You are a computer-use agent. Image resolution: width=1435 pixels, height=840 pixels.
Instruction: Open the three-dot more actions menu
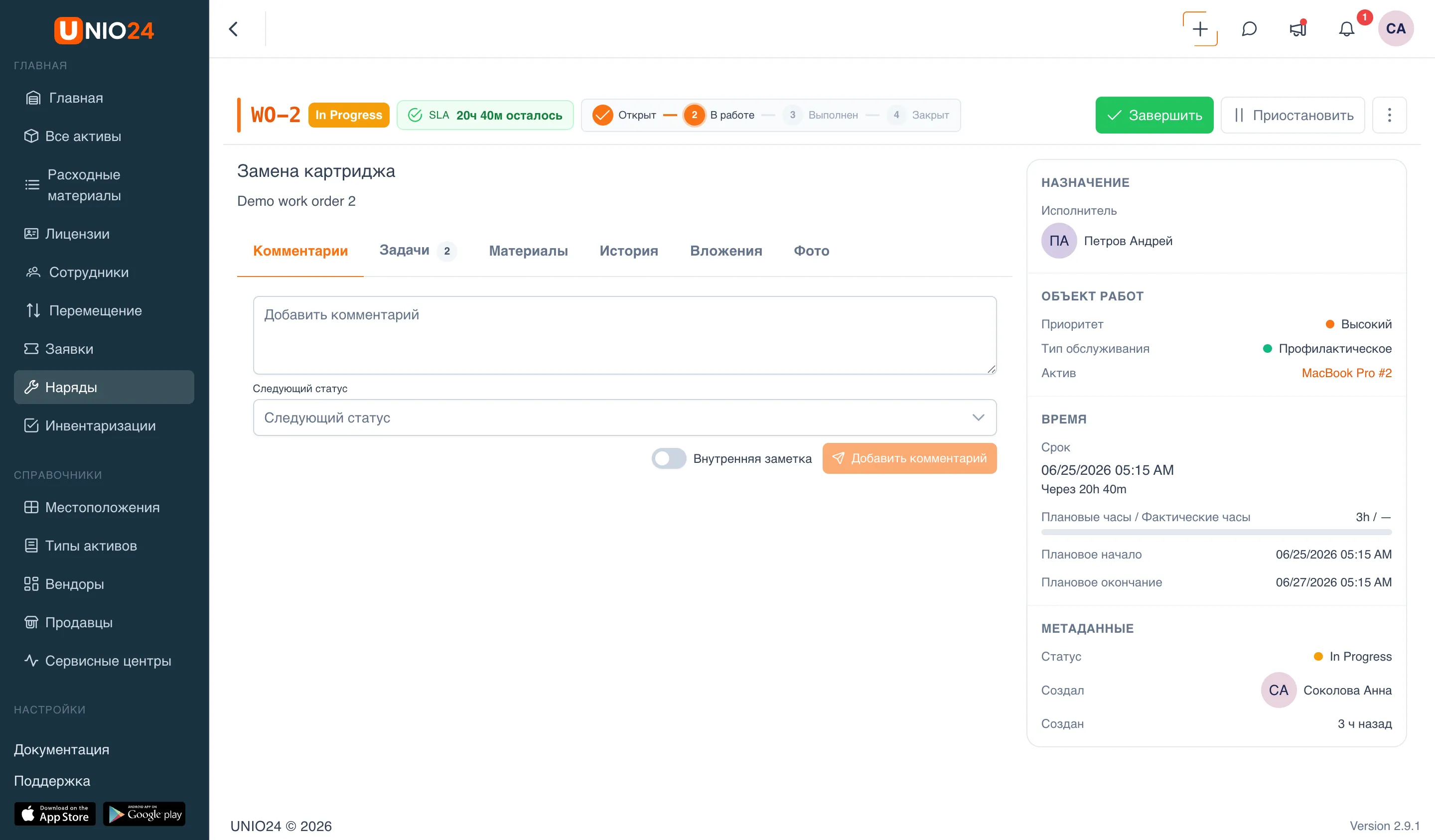(x=1389, y=115)
